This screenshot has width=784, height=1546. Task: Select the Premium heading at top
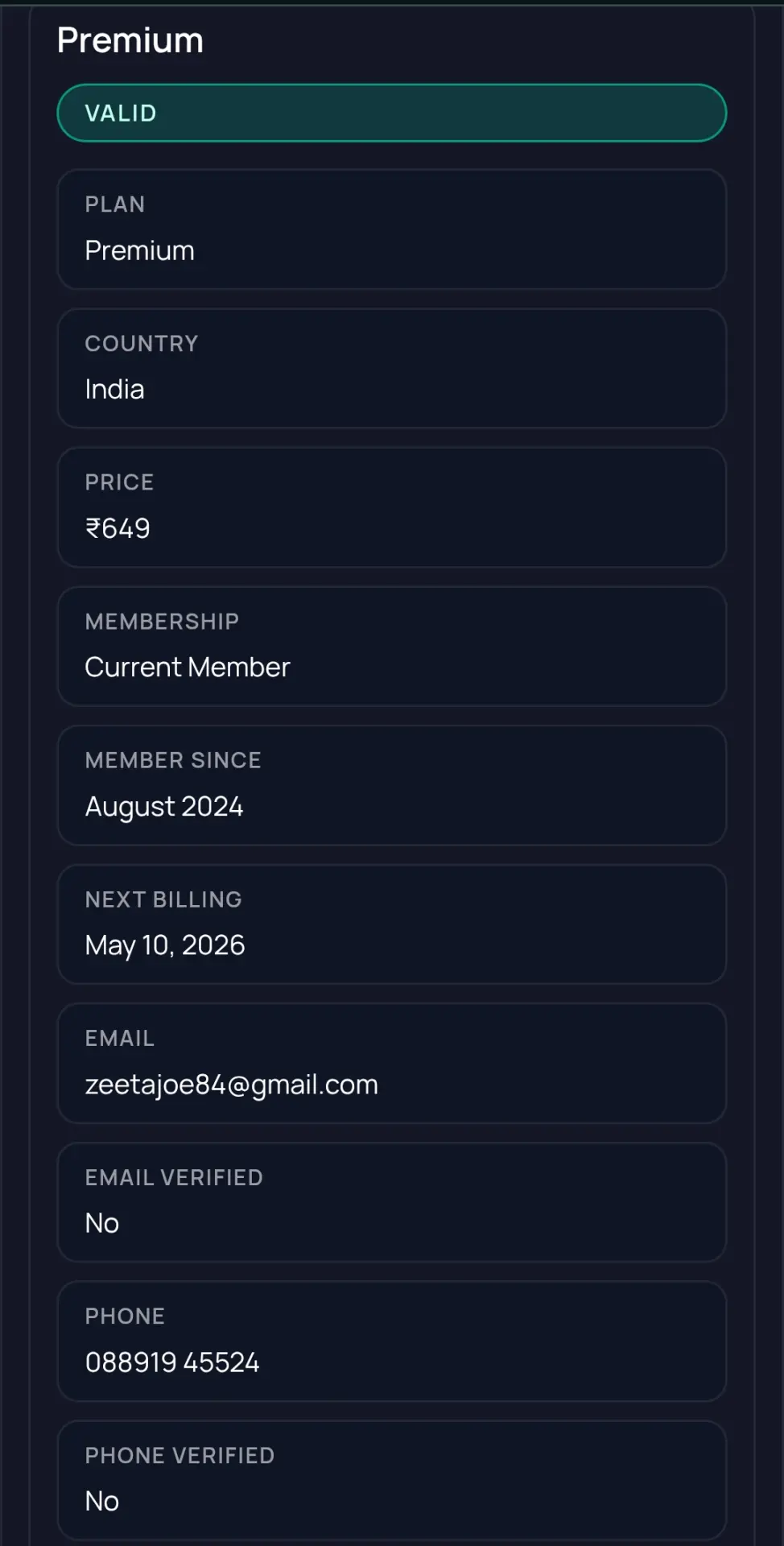pyautogui.click(x=130, y=40)
